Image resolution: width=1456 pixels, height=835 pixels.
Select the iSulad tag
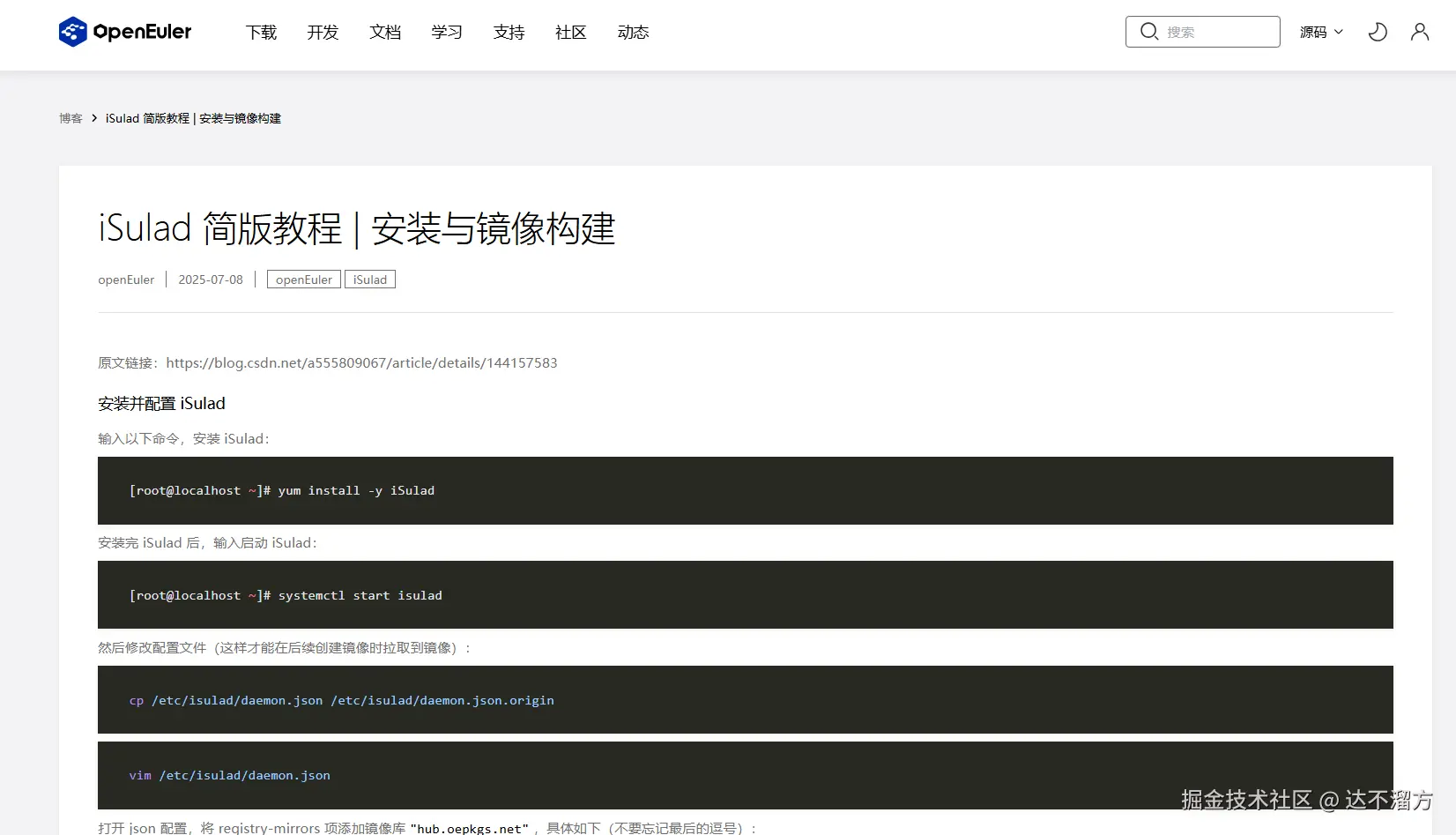tap(370, 280)
